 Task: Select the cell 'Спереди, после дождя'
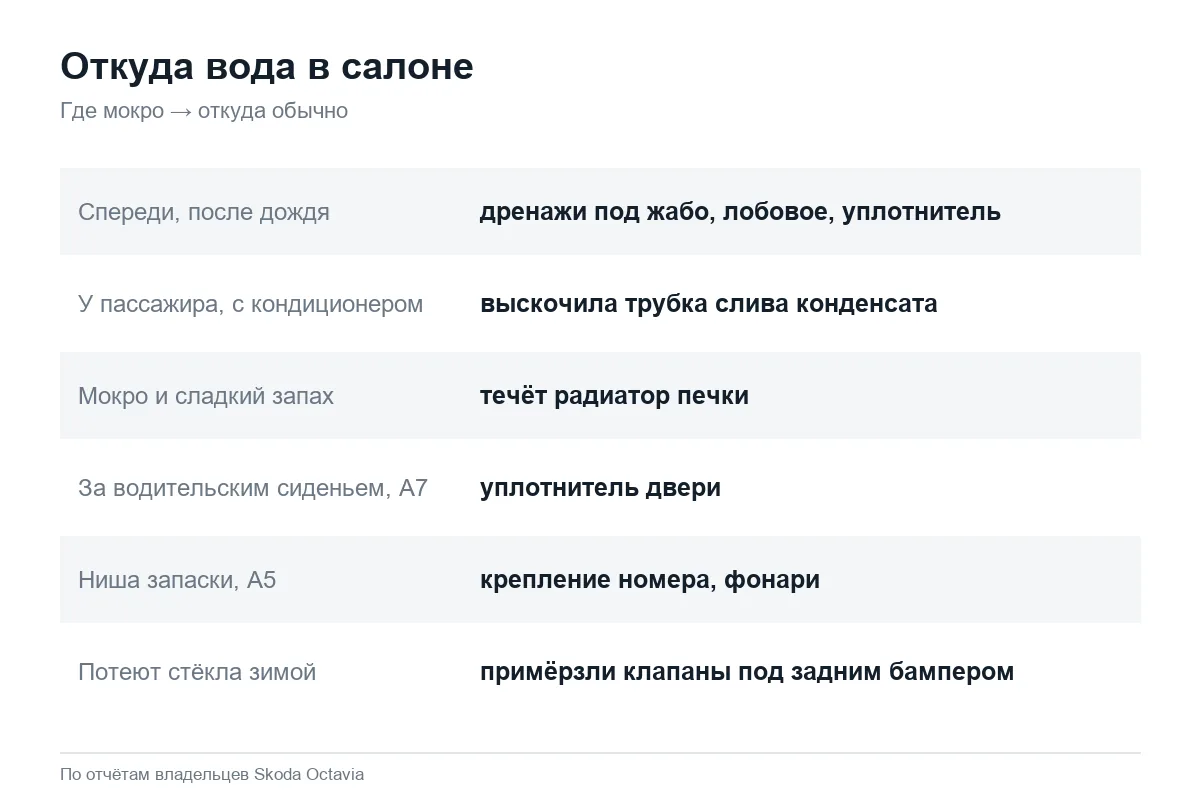(204, 212)
